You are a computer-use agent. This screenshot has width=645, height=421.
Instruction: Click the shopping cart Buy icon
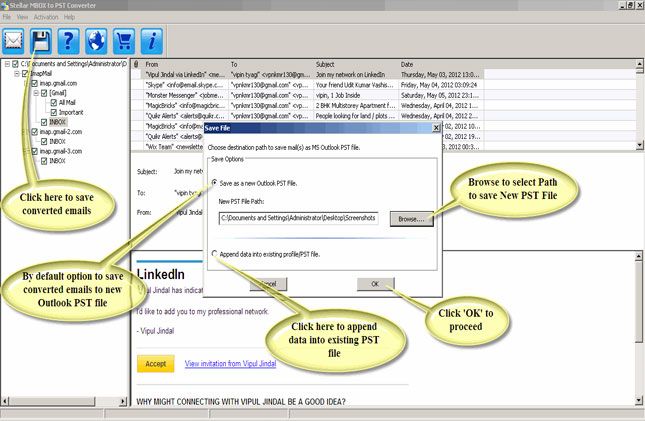tap(124, 41)
